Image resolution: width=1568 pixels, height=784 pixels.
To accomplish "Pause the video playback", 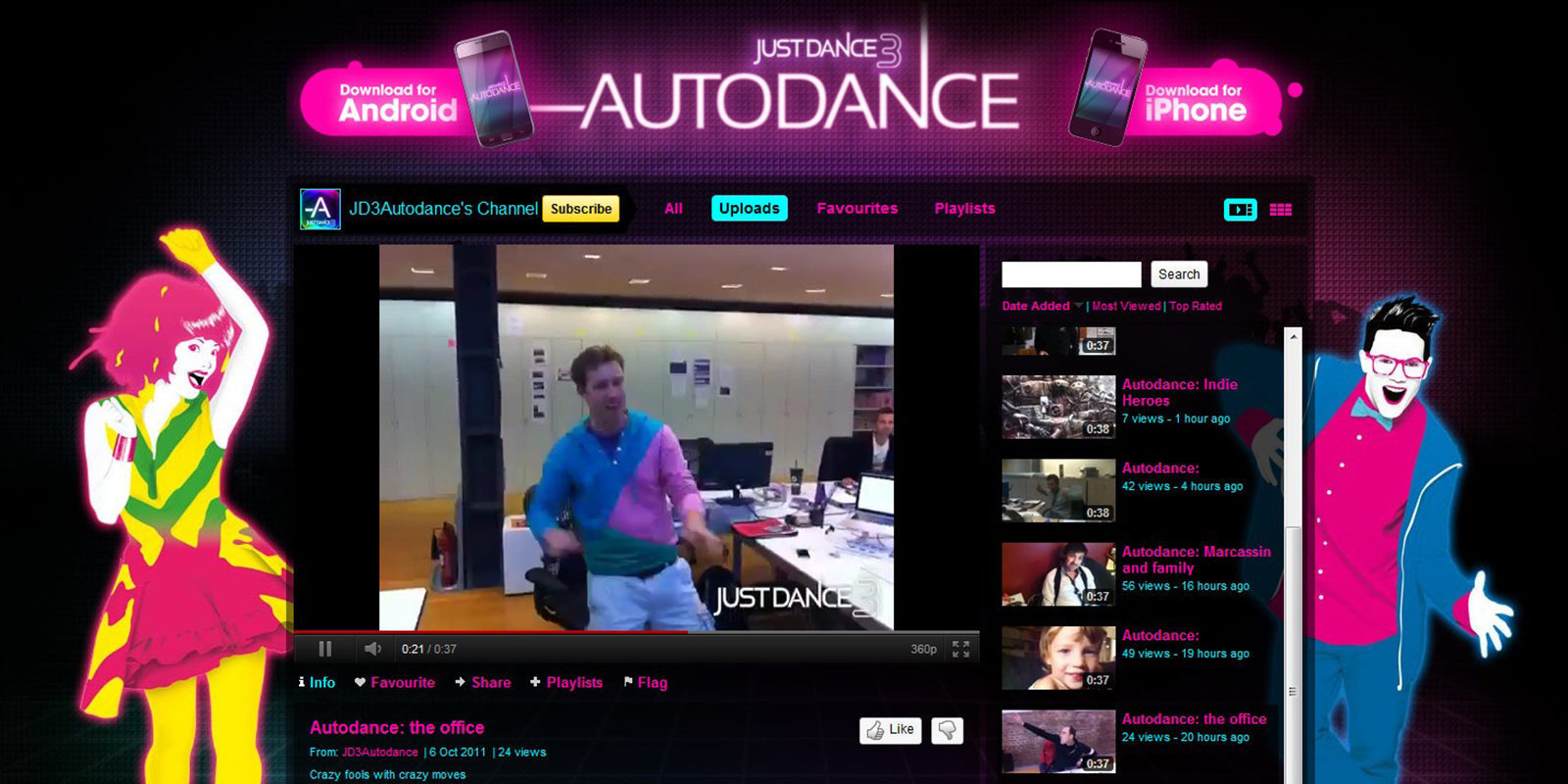I will coord(325,649).
